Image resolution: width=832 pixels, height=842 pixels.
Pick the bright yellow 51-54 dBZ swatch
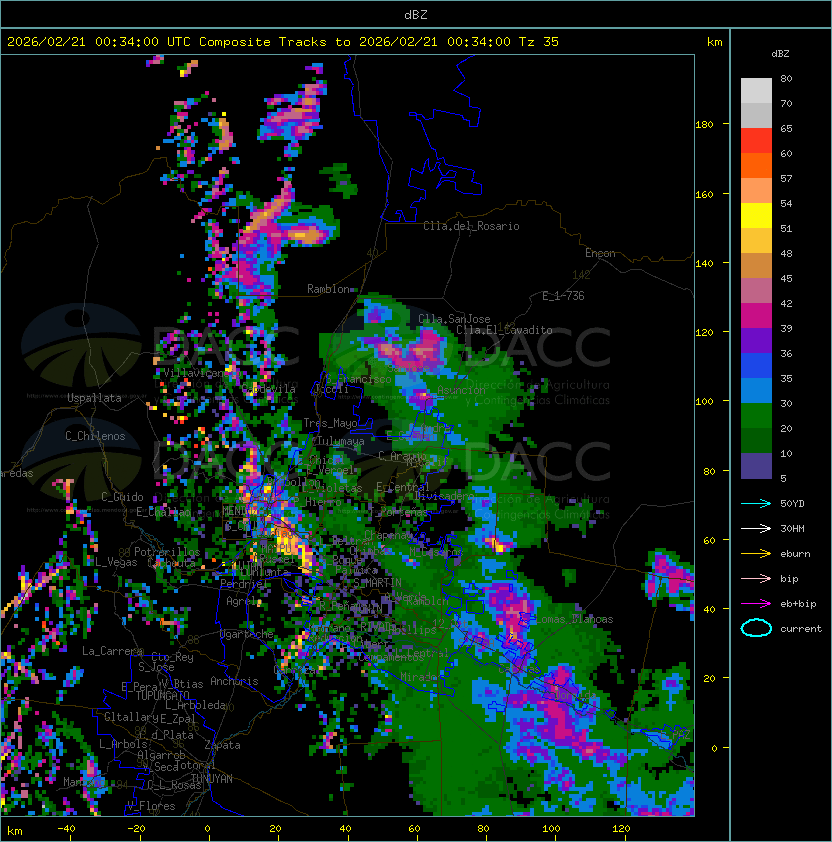[756, 216]
